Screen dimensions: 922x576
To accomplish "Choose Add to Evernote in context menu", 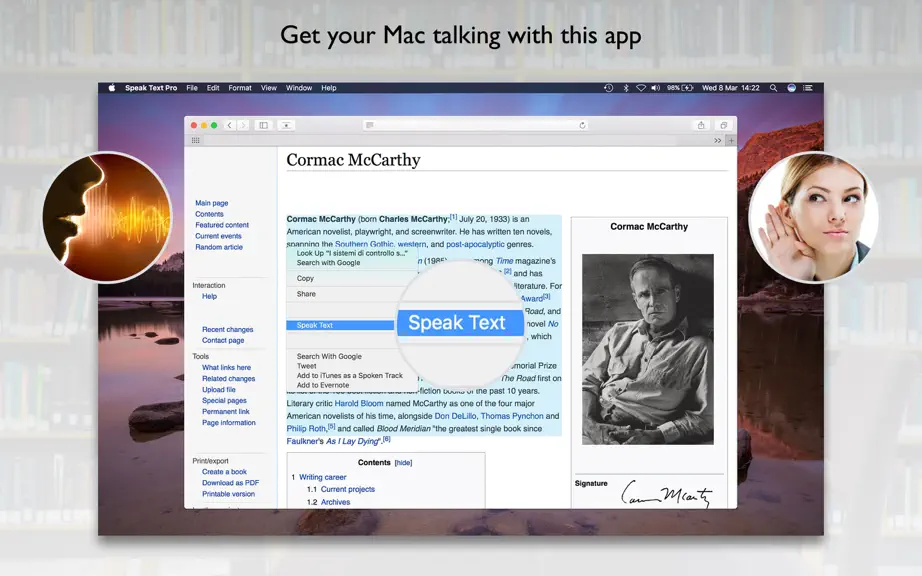I will [x=323, y=385].
